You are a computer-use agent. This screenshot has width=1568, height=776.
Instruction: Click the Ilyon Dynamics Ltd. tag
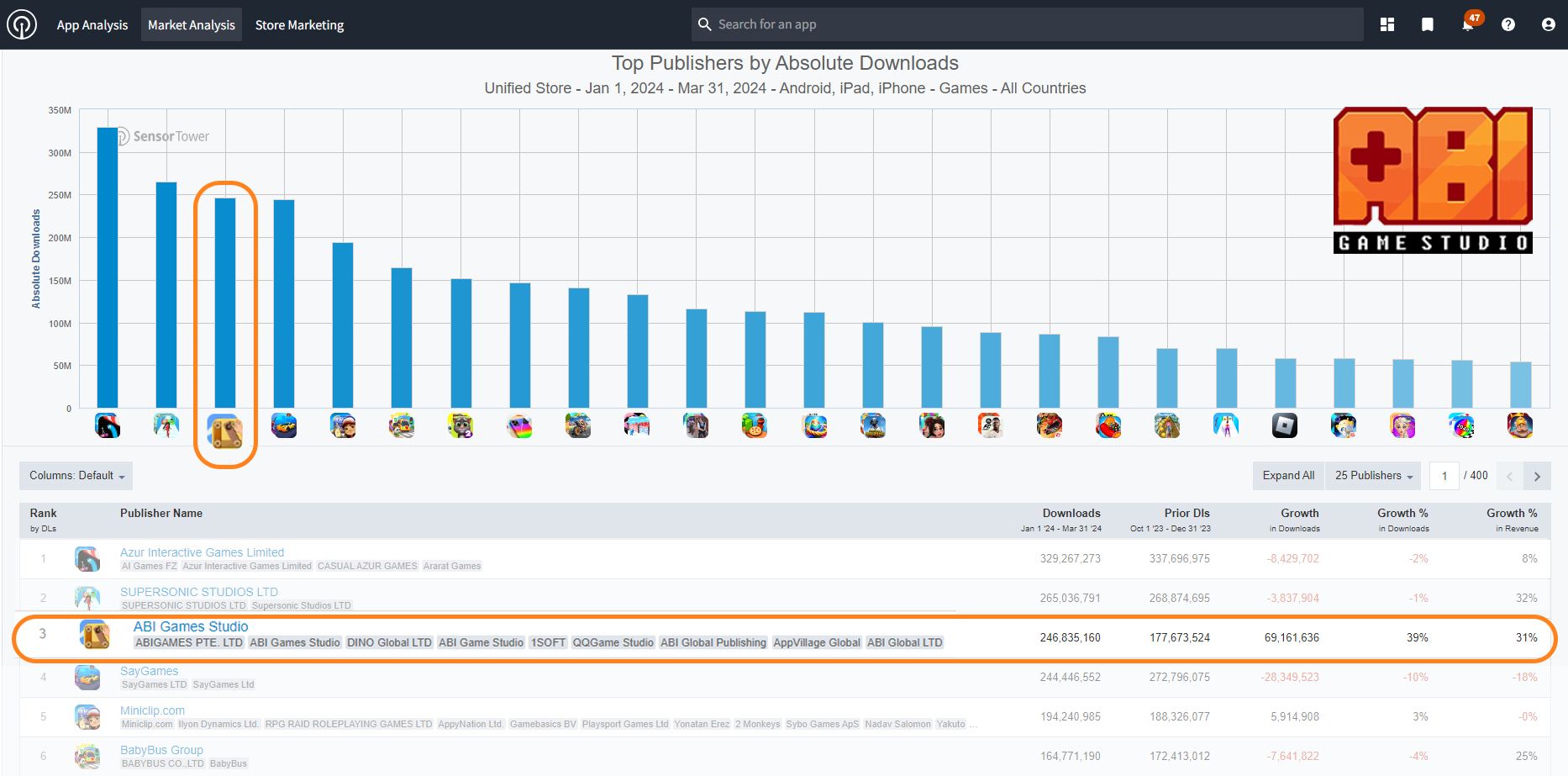click(x=218, y=724)
